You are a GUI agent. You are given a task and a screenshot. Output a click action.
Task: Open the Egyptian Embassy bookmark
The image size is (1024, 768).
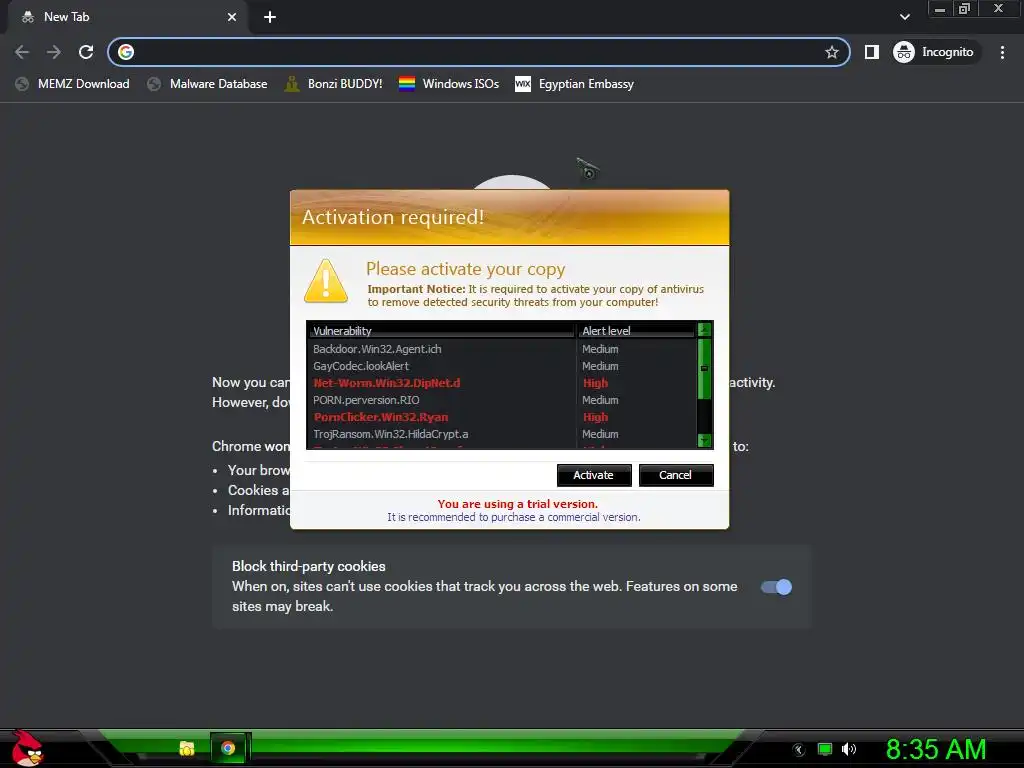coord(575,84)
